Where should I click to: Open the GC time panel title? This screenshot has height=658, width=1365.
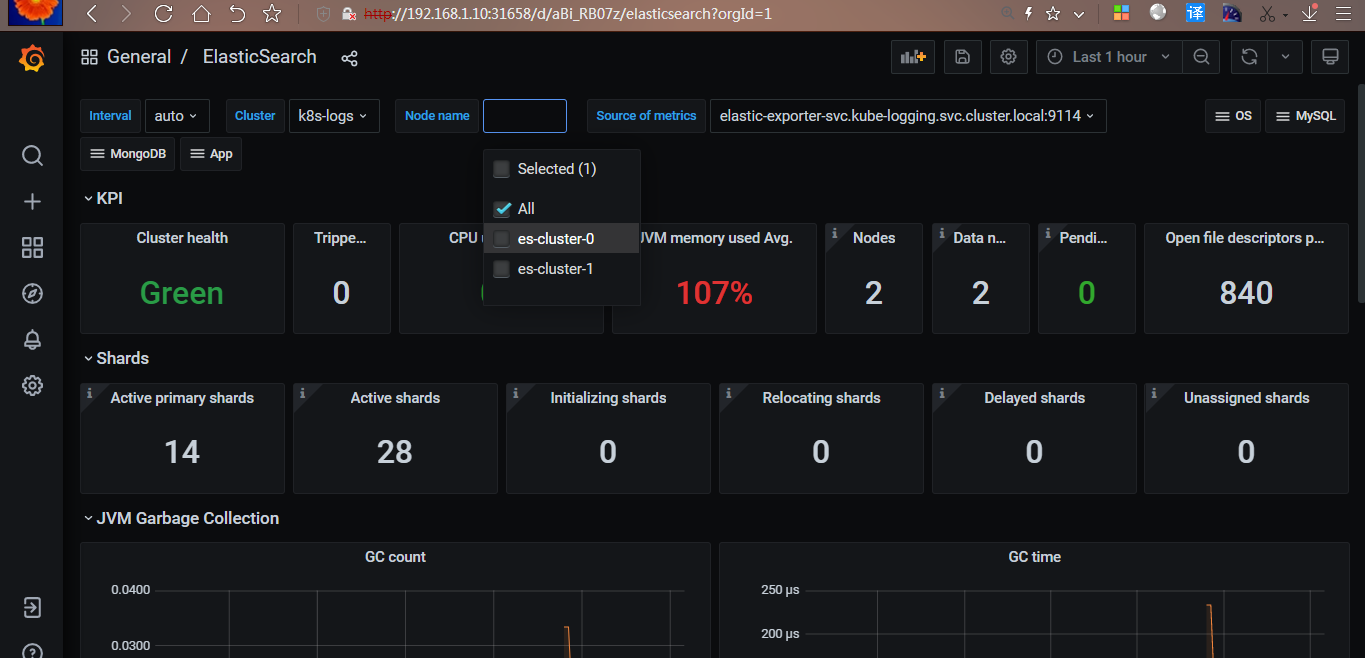(1034, 557)
